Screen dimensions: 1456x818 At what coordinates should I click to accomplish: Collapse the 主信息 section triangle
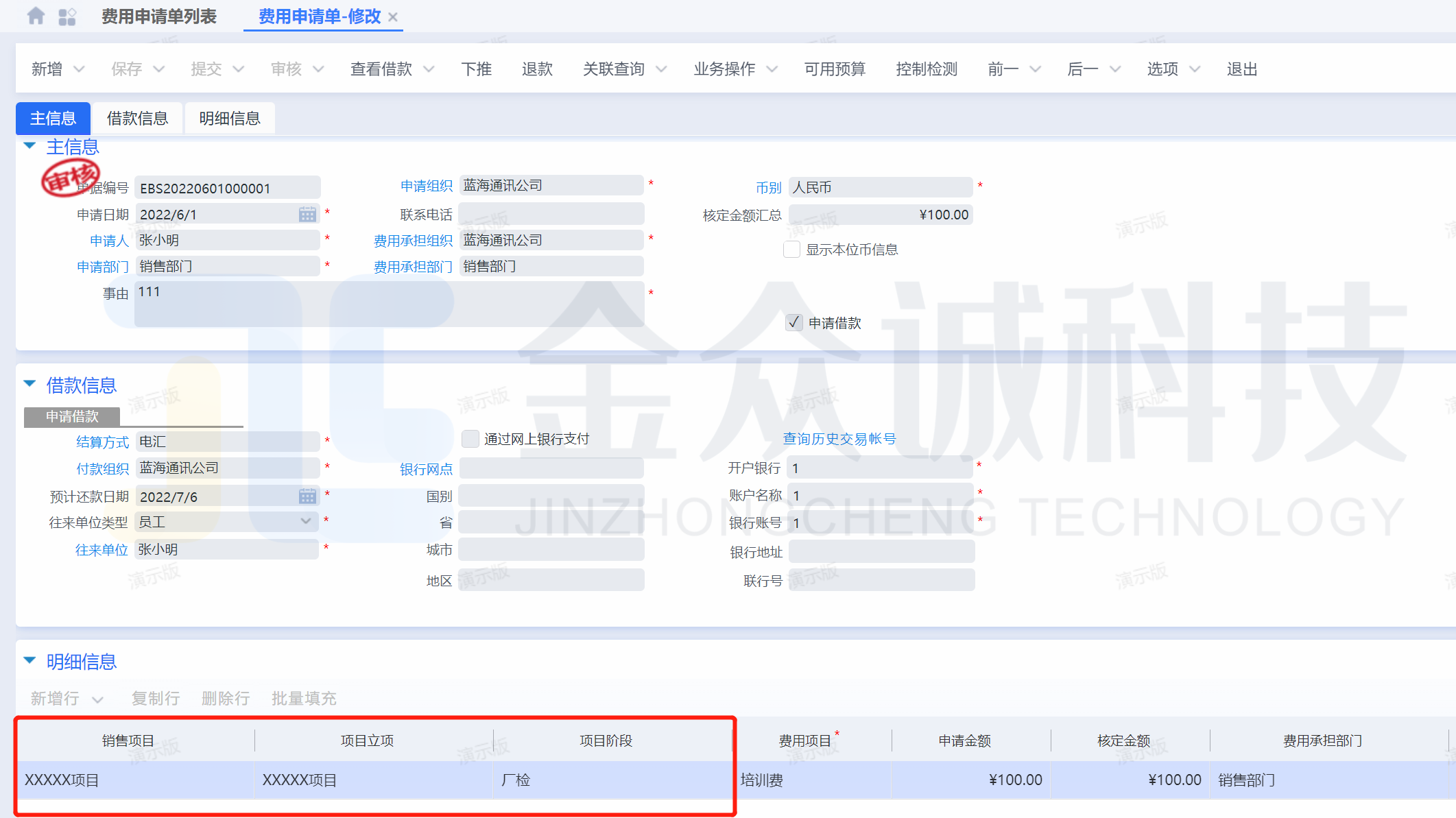[x=29, y=145]
